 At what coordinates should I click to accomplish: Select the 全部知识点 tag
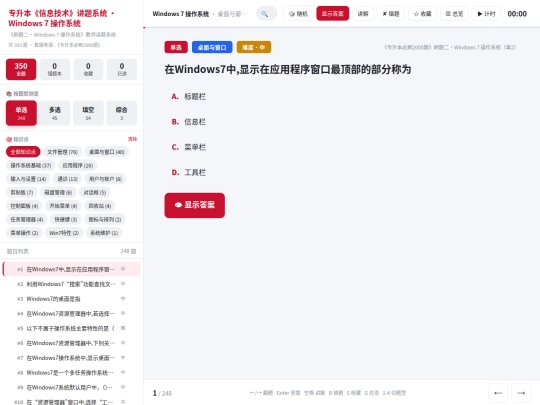(23, 152)
